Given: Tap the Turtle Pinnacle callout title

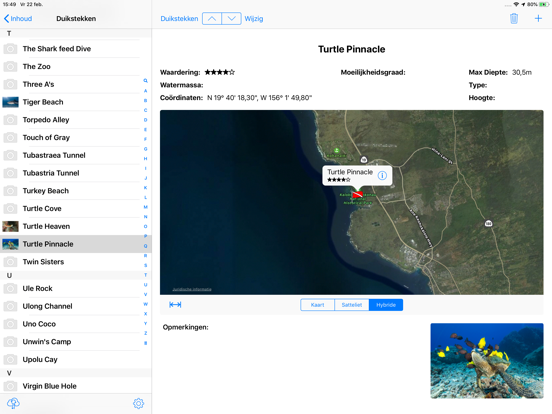Looking at the screenshot, I should 350,172.
